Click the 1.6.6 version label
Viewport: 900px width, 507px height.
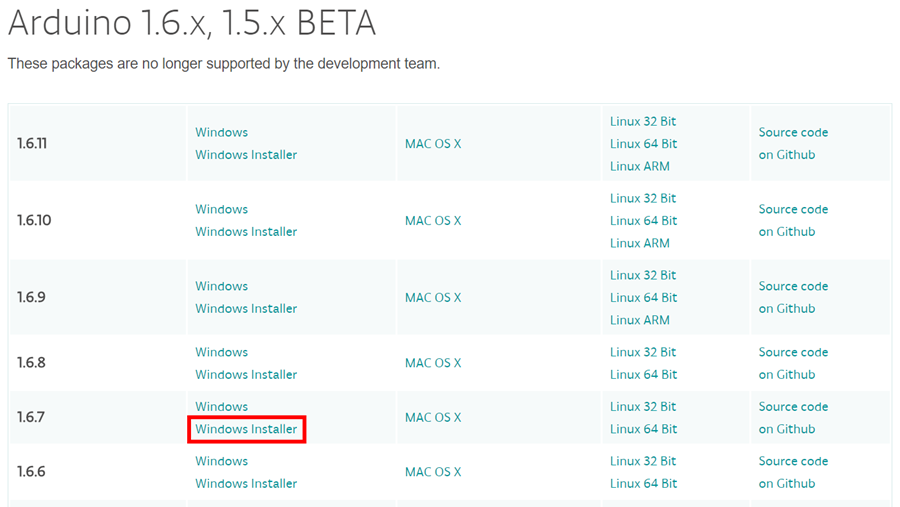(x=31, y=472)
